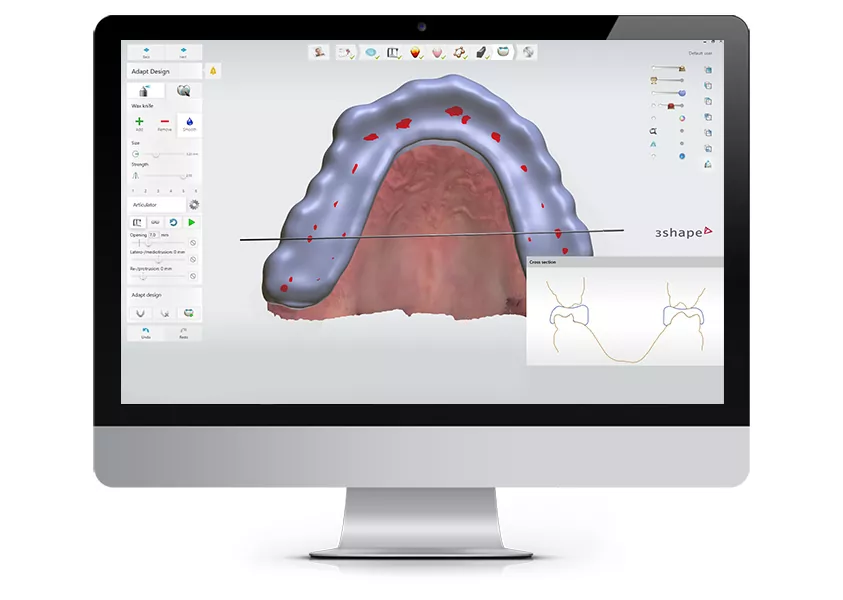Click the magnifier icon in visibility panel
Image resolution: width=843 pixels, height=600 pixels.
(x=653, y=130)
